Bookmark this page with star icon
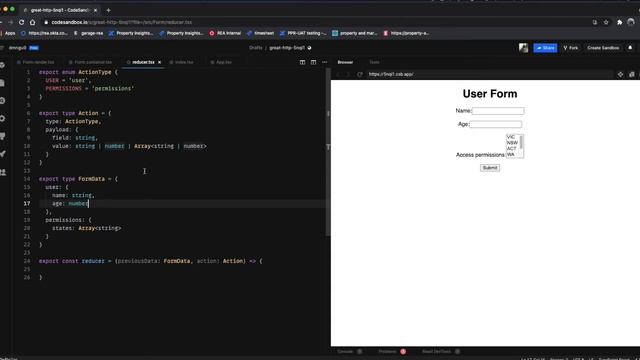Image resolution: width=640 pixels, height=360 pixels. point(606,22)
